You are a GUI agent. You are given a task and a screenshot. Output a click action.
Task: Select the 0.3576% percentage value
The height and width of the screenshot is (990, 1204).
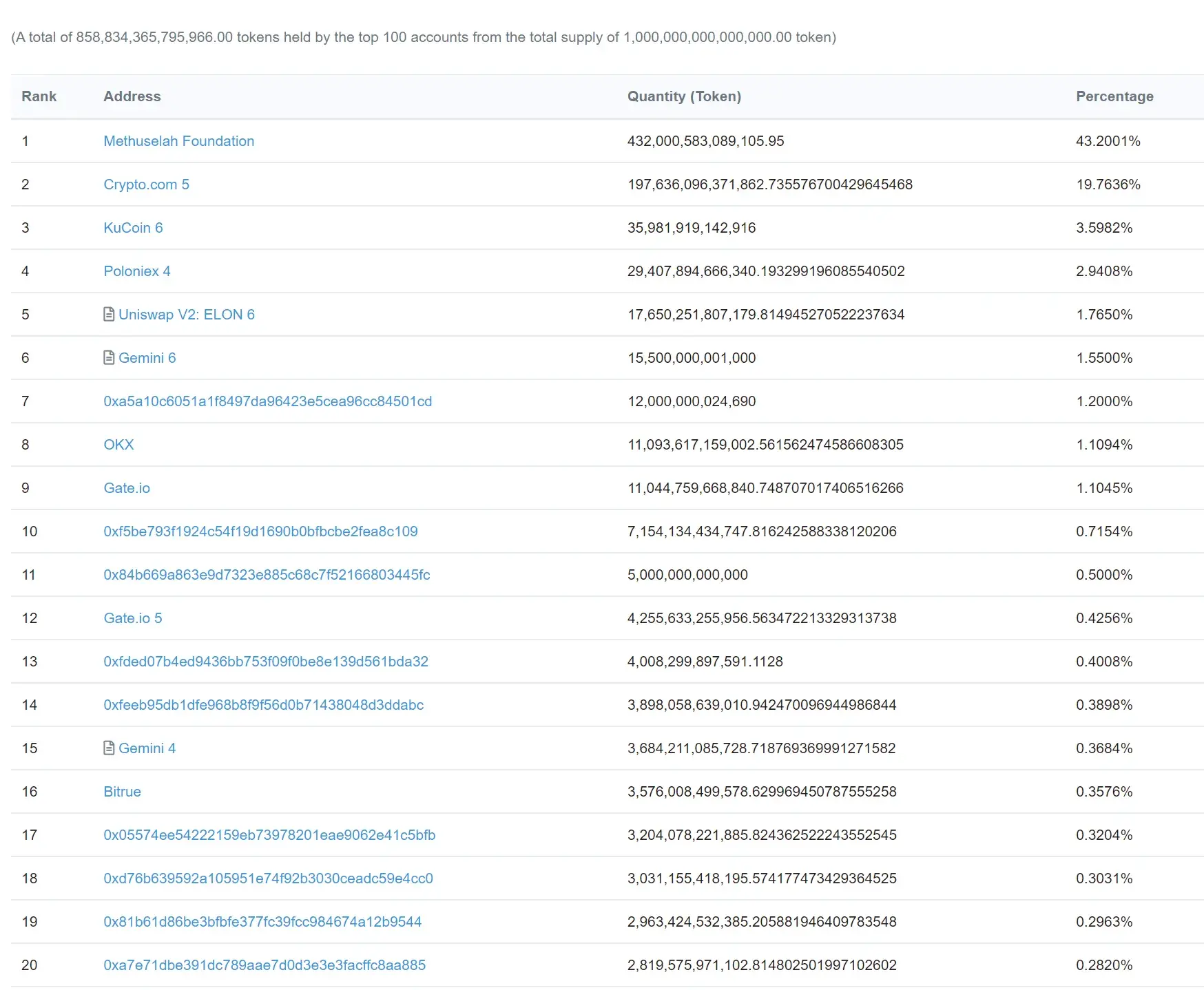1104,792
